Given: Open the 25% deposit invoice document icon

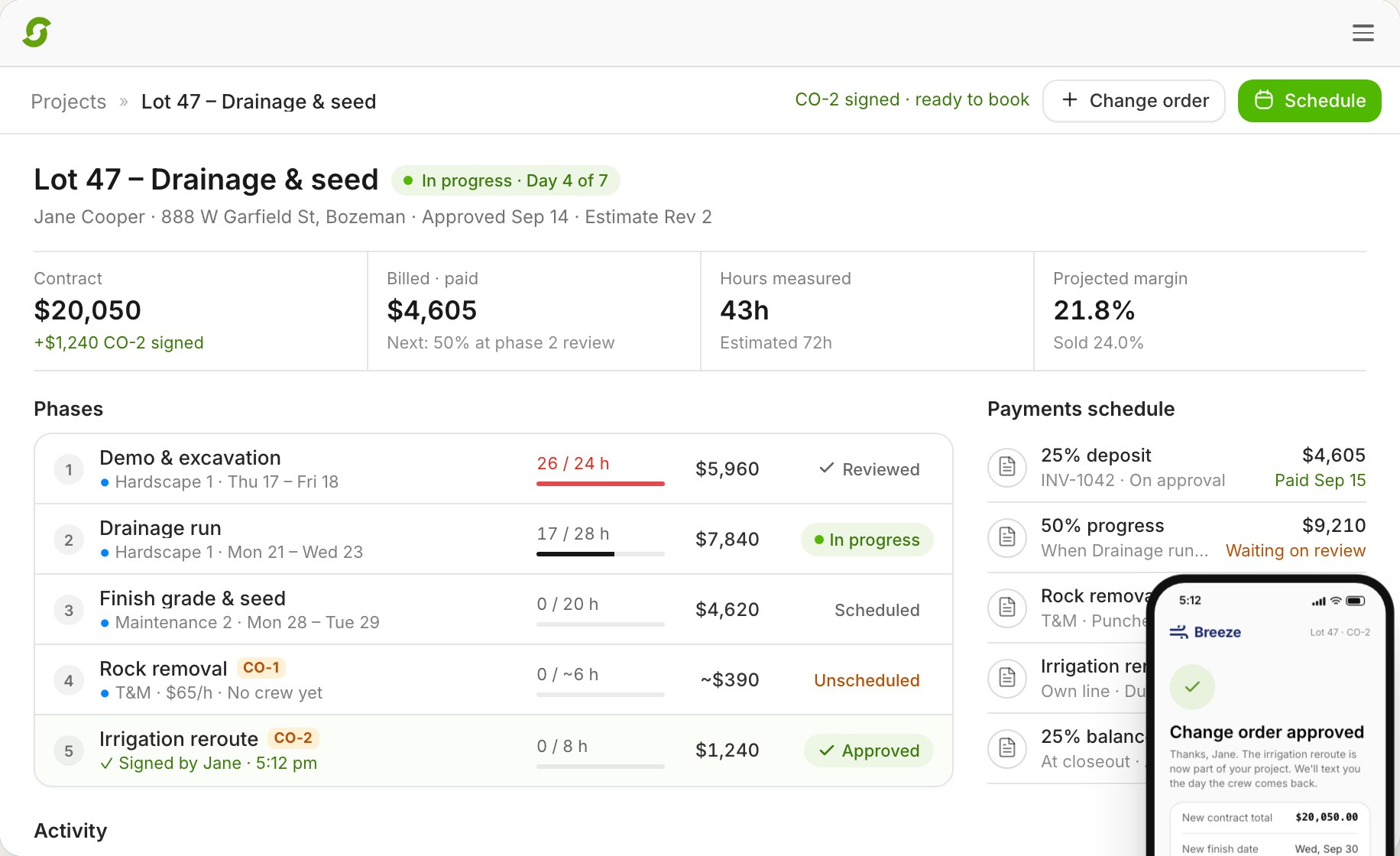Looking at the screenshot, I should 1007,467.
